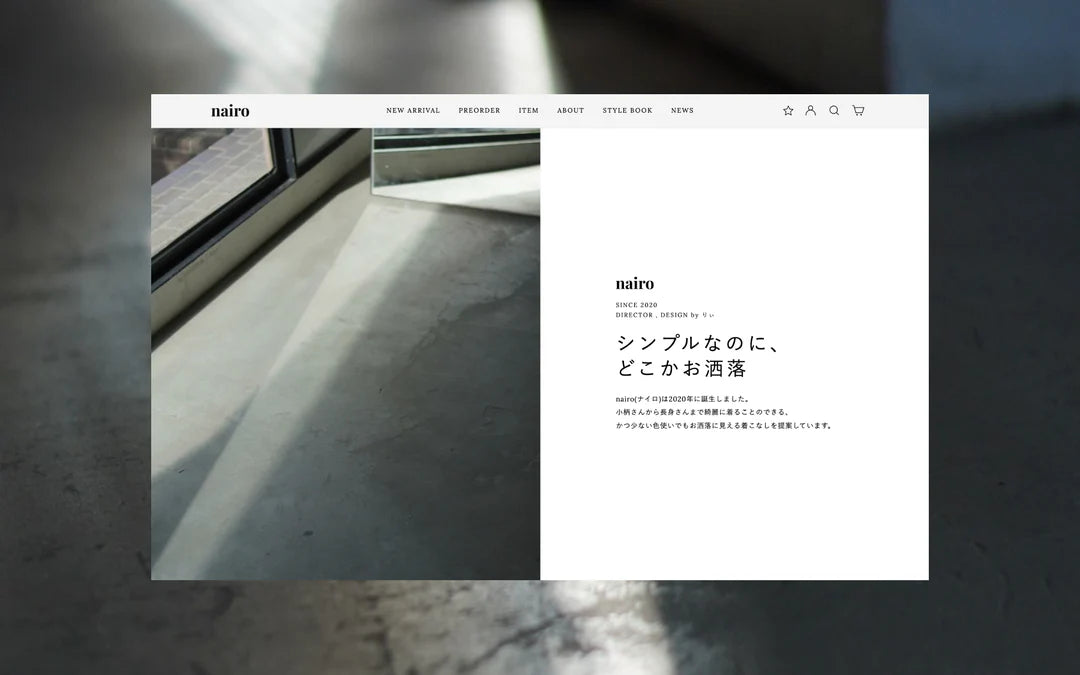Select ITEM in the navigation bar
This screenshot has height=675, width=1080.
[528, 111]
